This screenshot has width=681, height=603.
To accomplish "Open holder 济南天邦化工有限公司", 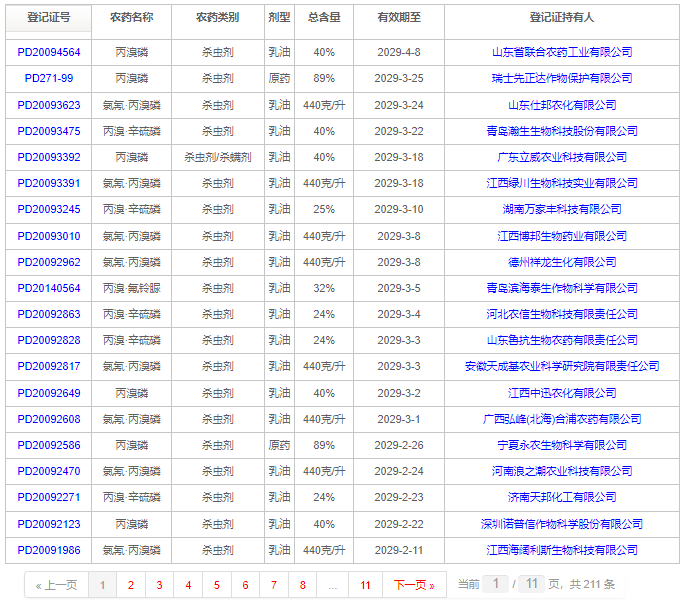I will click(562, 498).
